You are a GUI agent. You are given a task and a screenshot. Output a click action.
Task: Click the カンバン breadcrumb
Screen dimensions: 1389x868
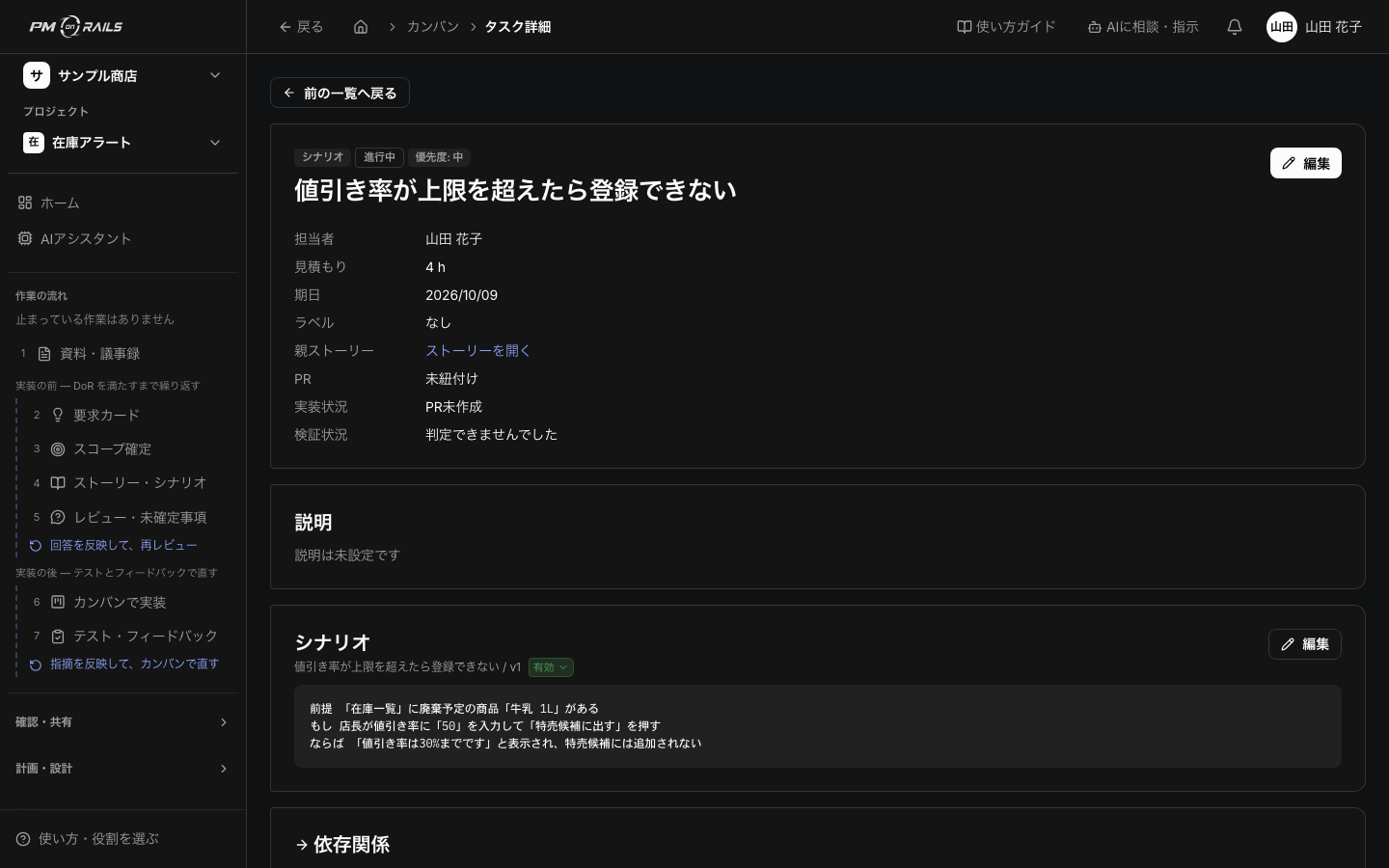click(x=433, y=27)
